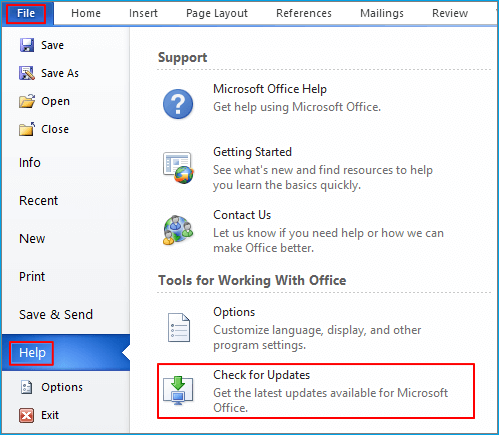The height and width of the screenshot is (435, 499).
Task: Click the Exit label
Action: [50, 415]
